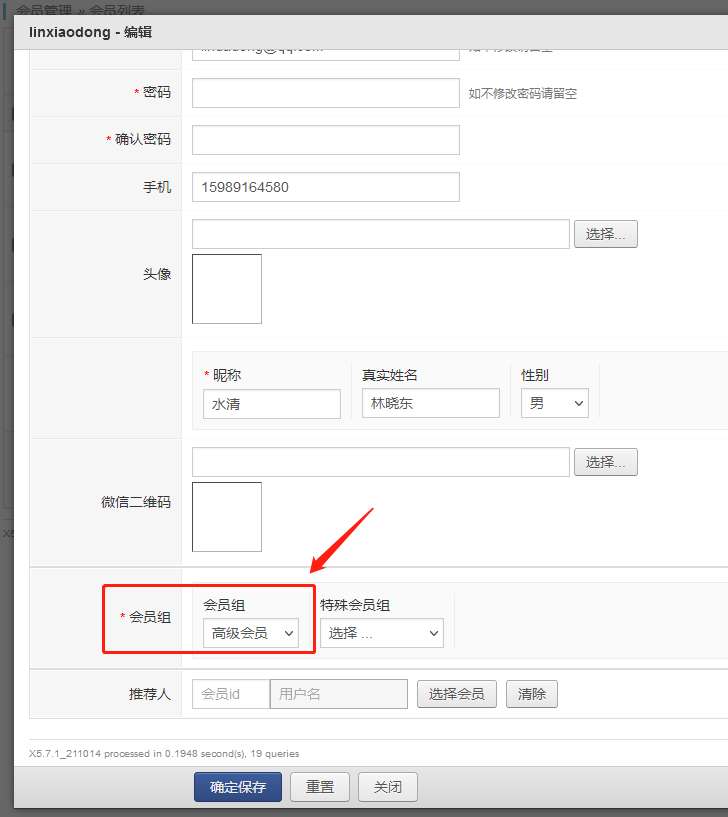Viewport: 728px width, 817px height.
Task: Focus the 确认密码 confirm password field
Action: [x=325, y=140]
